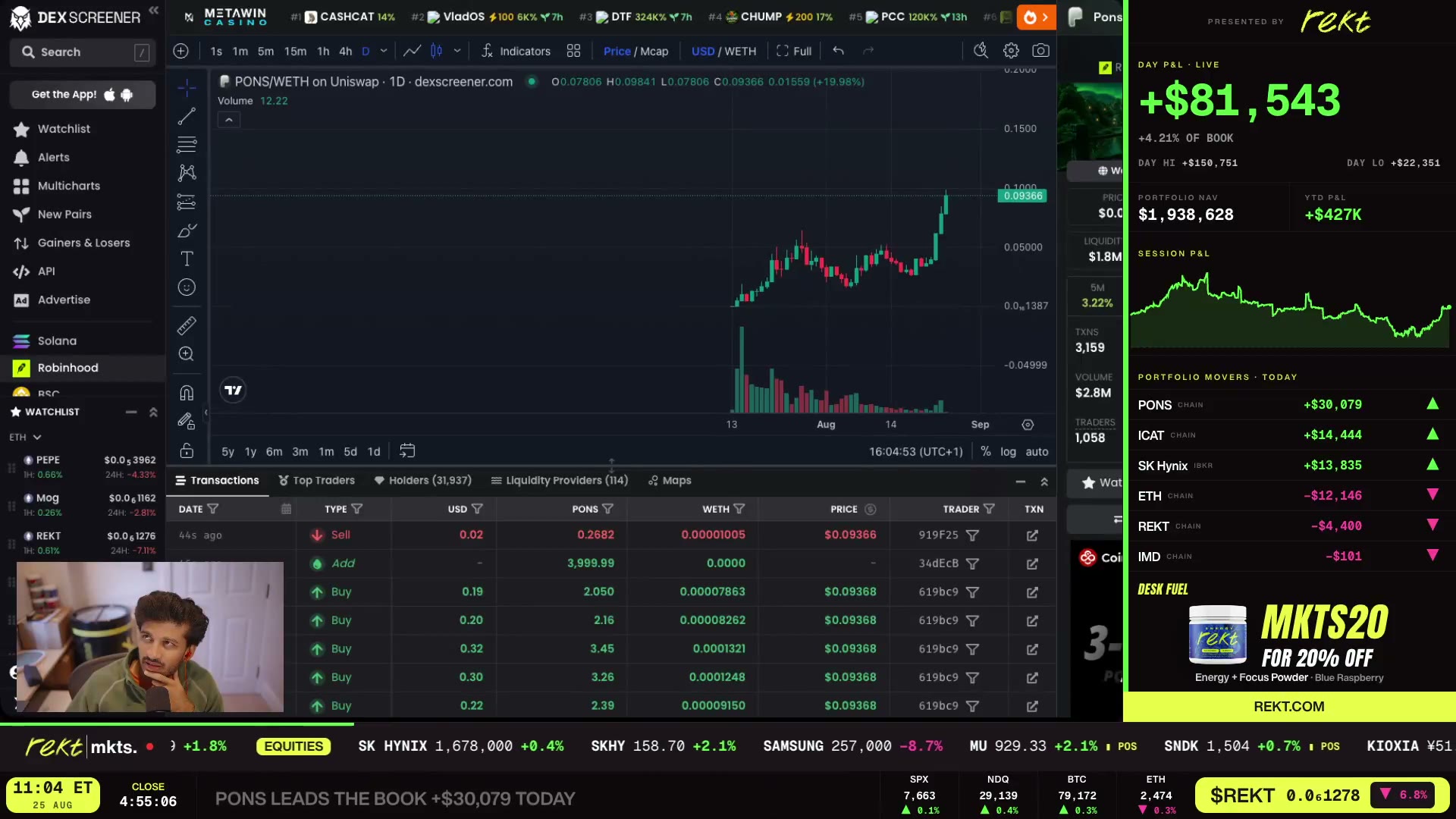Image resolution: width=1456 pixels, height=819 pixels.
Task: Switch chart to line style
Action: pyautogui.click(x=412, y=51)
